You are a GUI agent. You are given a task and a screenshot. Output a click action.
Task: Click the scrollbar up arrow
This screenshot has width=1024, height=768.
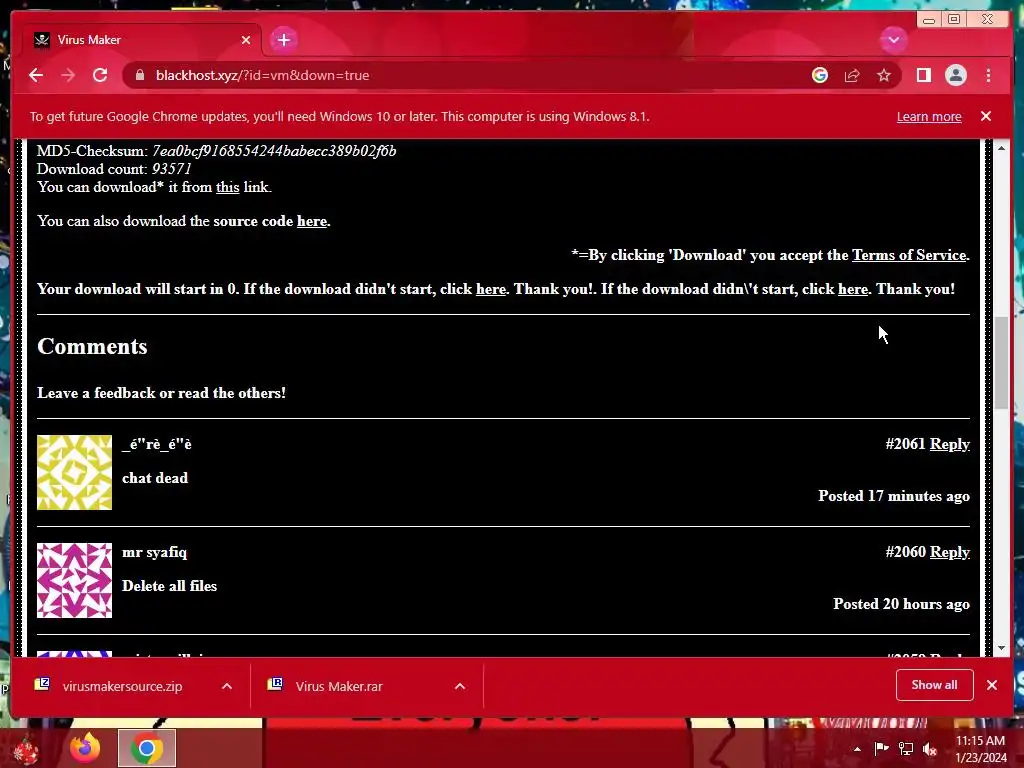(x=1001, y=148)
